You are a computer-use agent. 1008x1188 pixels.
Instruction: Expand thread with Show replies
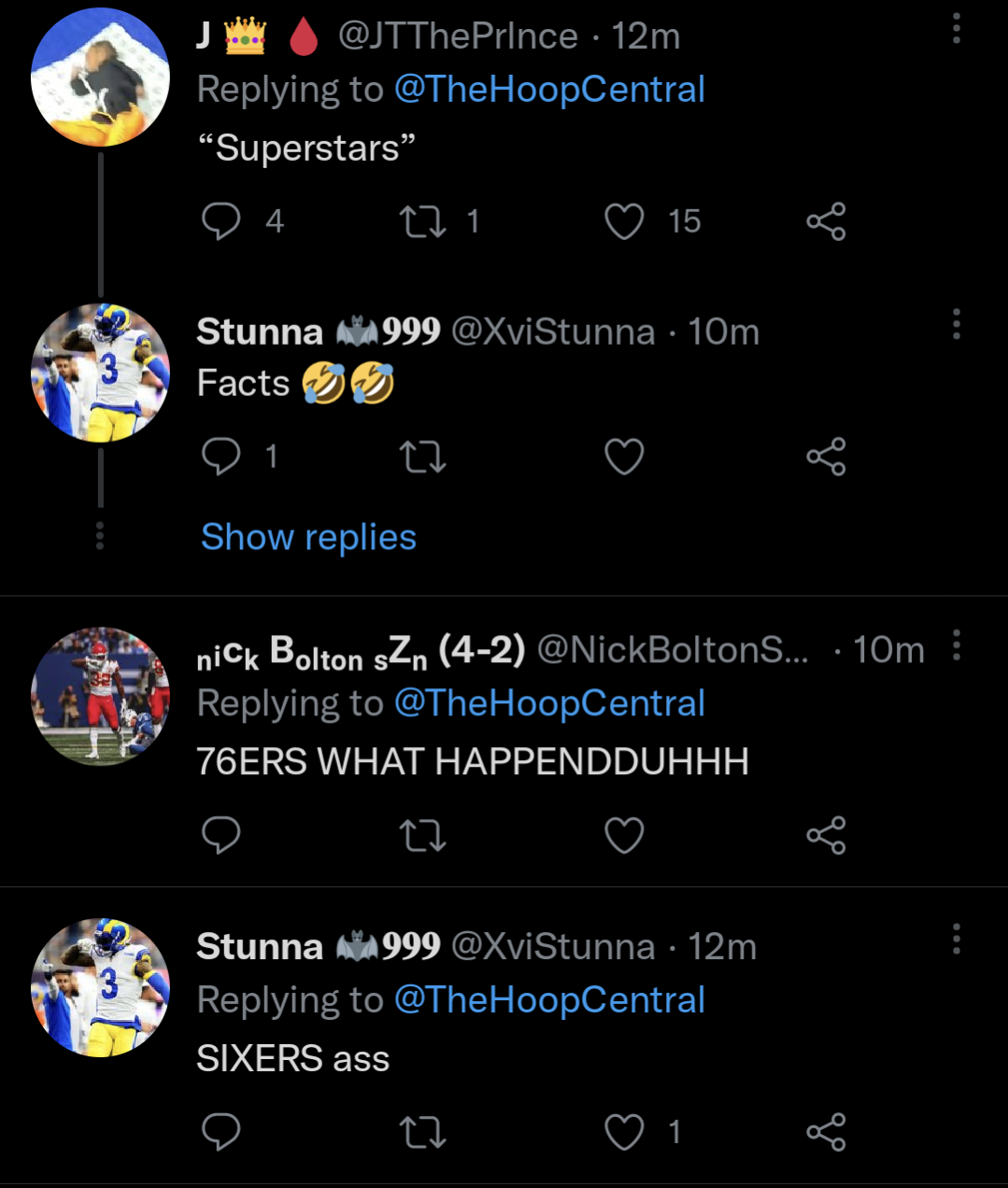pos(308,537)
